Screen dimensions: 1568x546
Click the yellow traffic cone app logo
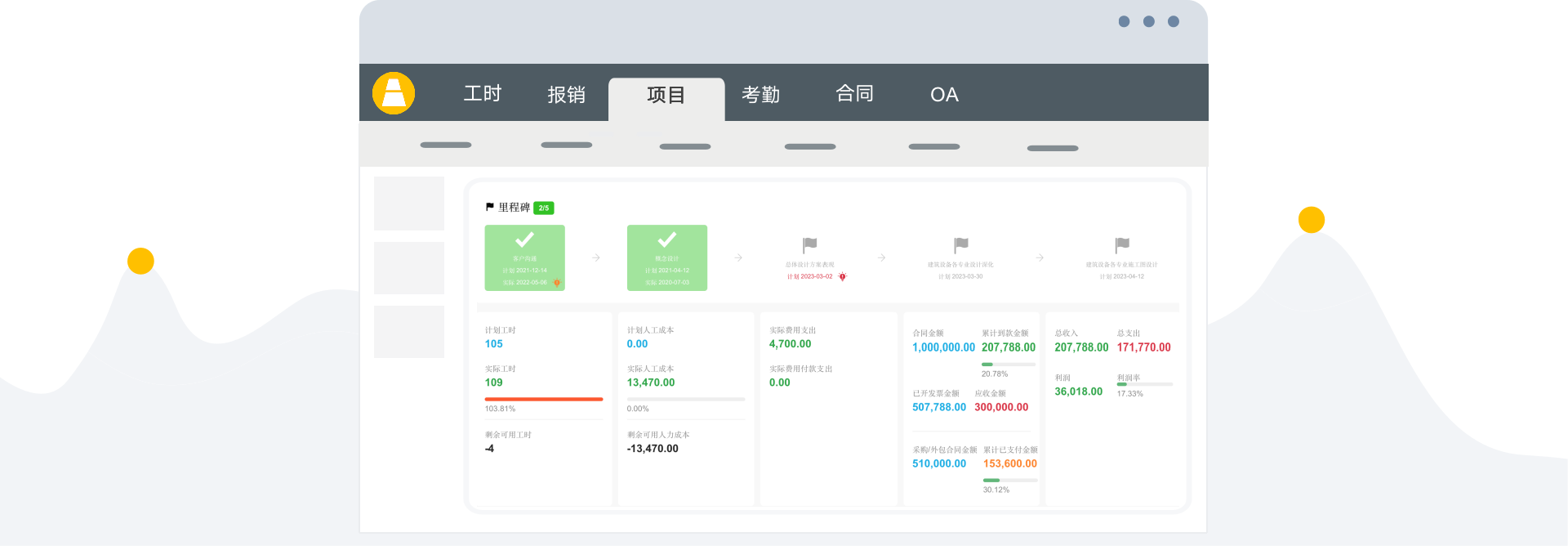click(394, 93)
